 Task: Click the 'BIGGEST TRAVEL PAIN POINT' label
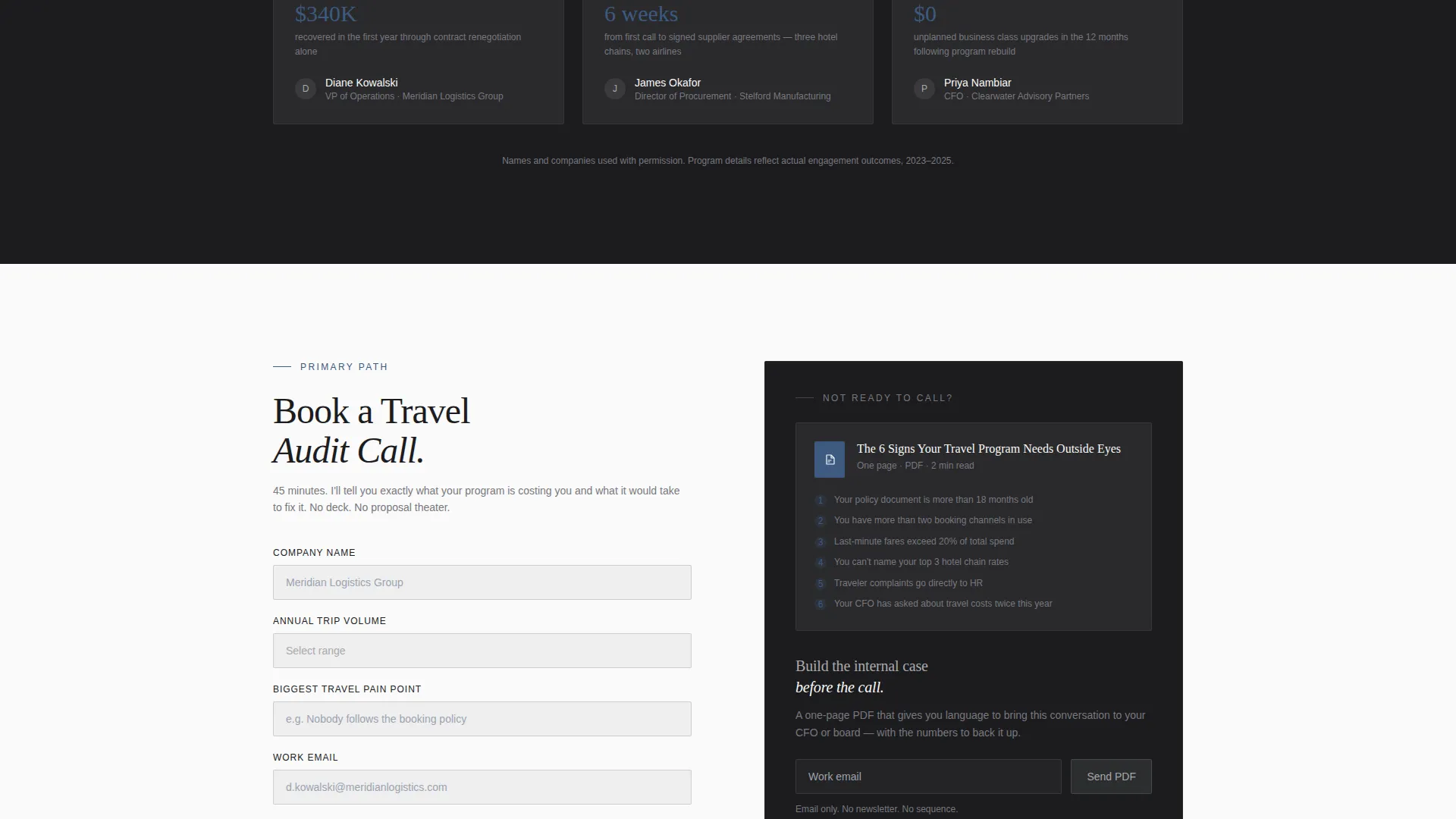pos(347,689)
